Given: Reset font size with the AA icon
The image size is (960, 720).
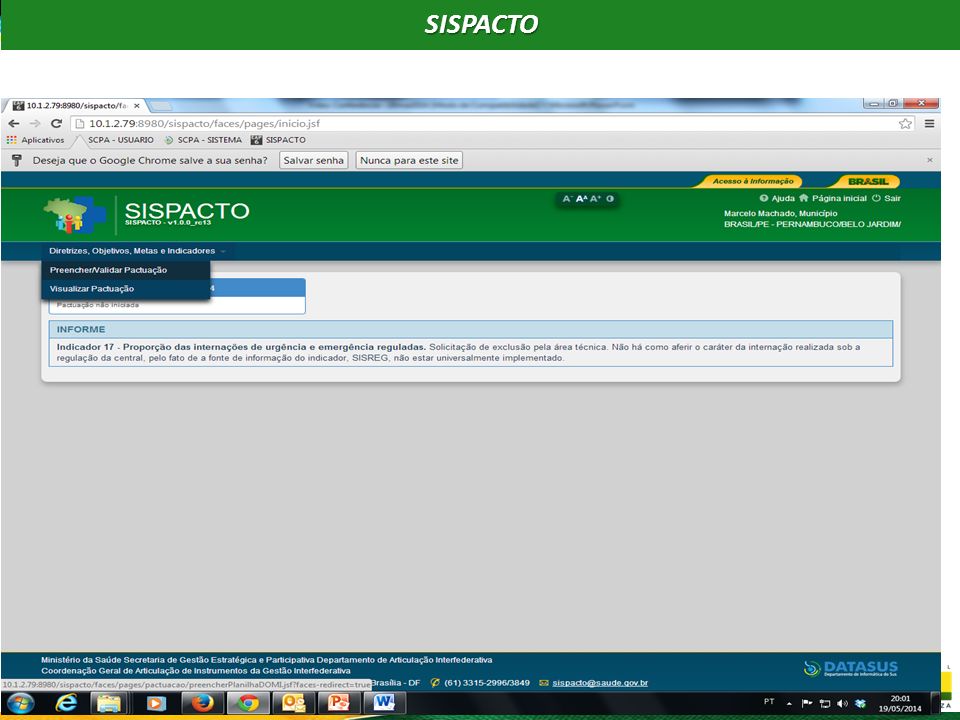Looking at the screenshot, I should (582, 199).
